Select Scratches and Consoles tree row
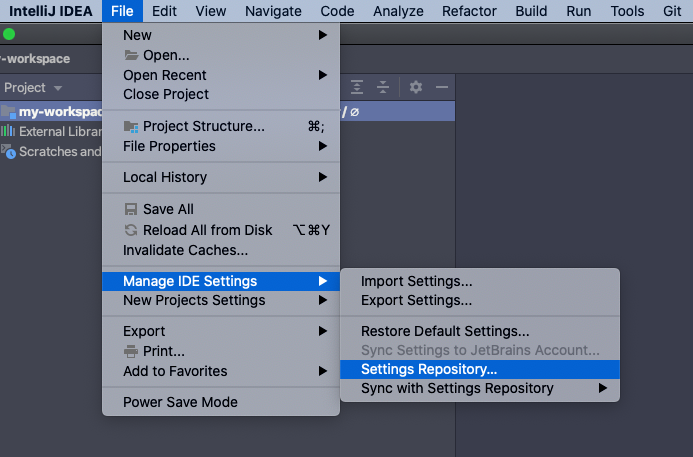The height and width of the screenshot is (457, 693). click(x=61, y=152)
